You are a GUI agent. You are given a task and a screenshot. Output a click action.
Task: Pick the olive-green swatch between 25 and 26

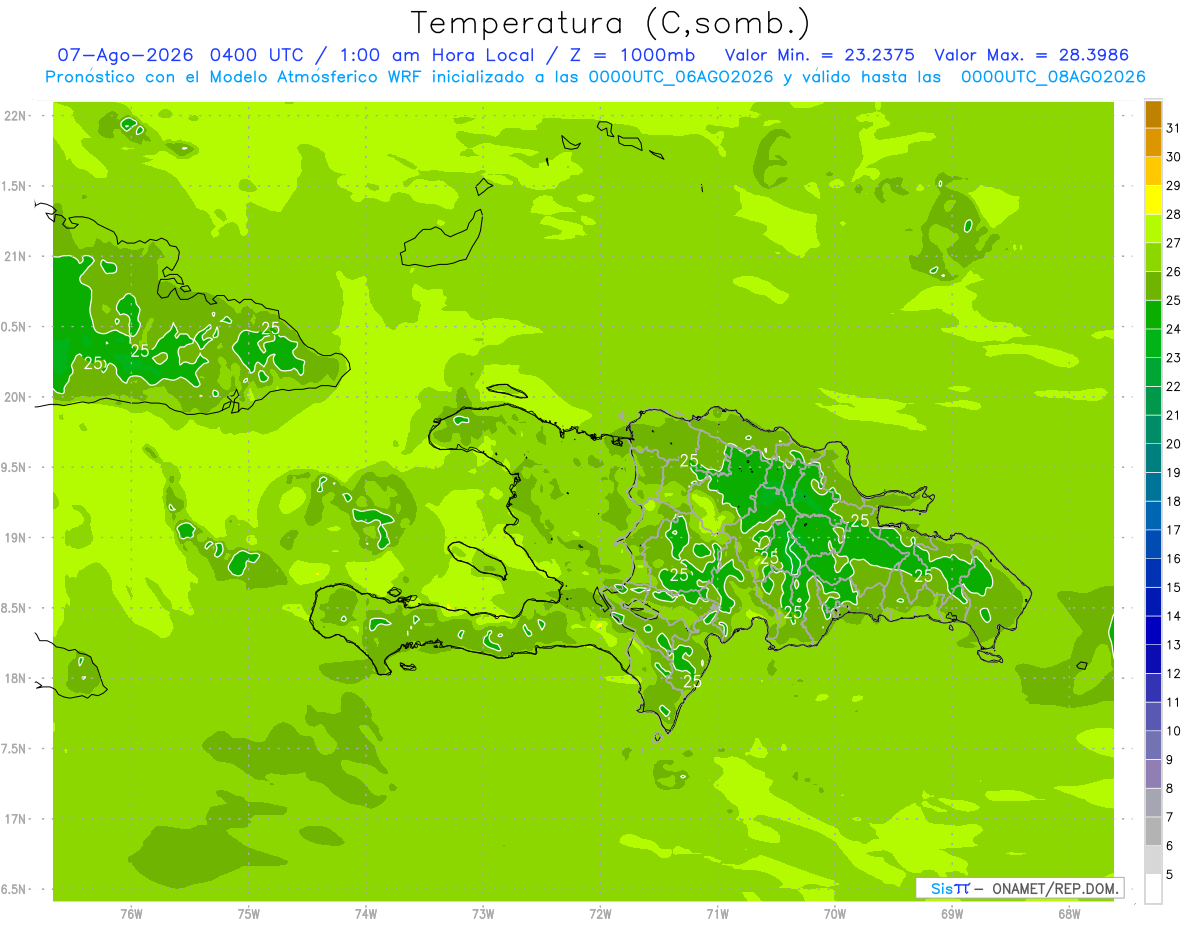[x=1153, y=287]
